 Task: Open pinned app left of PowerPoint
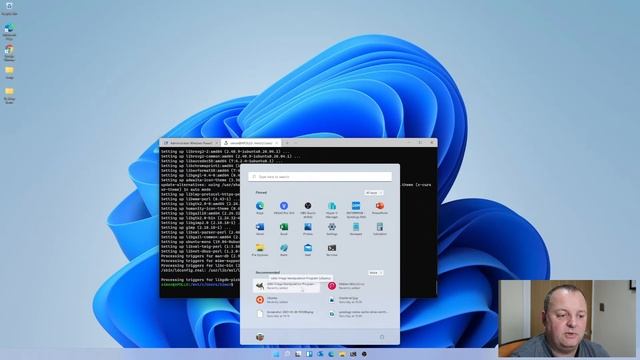(356, 209)
